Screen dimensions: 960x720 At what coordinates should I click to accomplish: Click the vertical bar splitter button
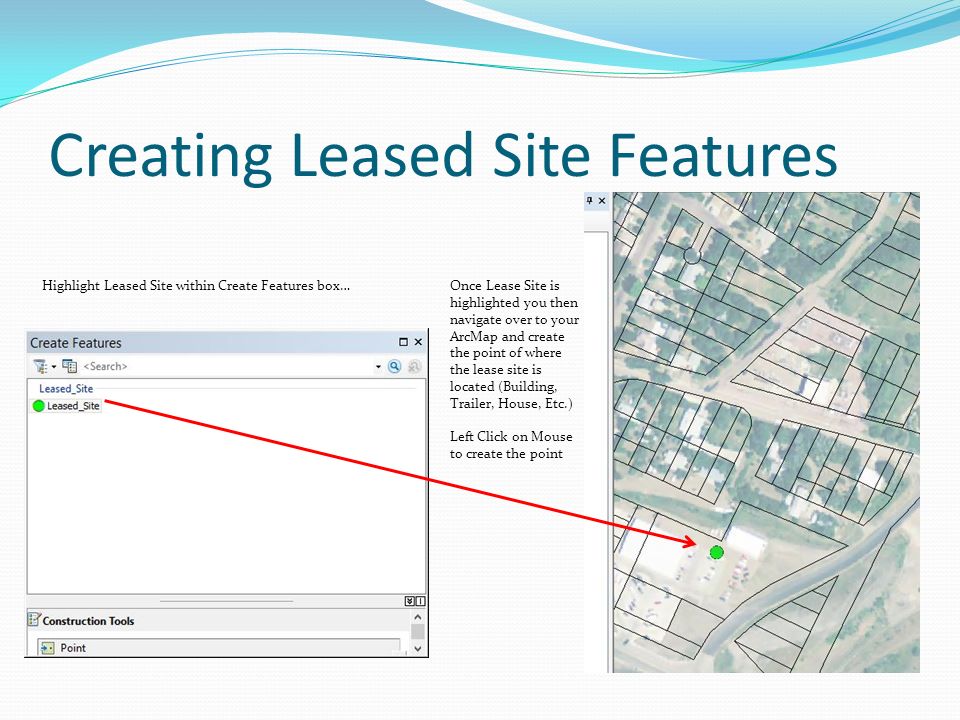click(421, 601)
